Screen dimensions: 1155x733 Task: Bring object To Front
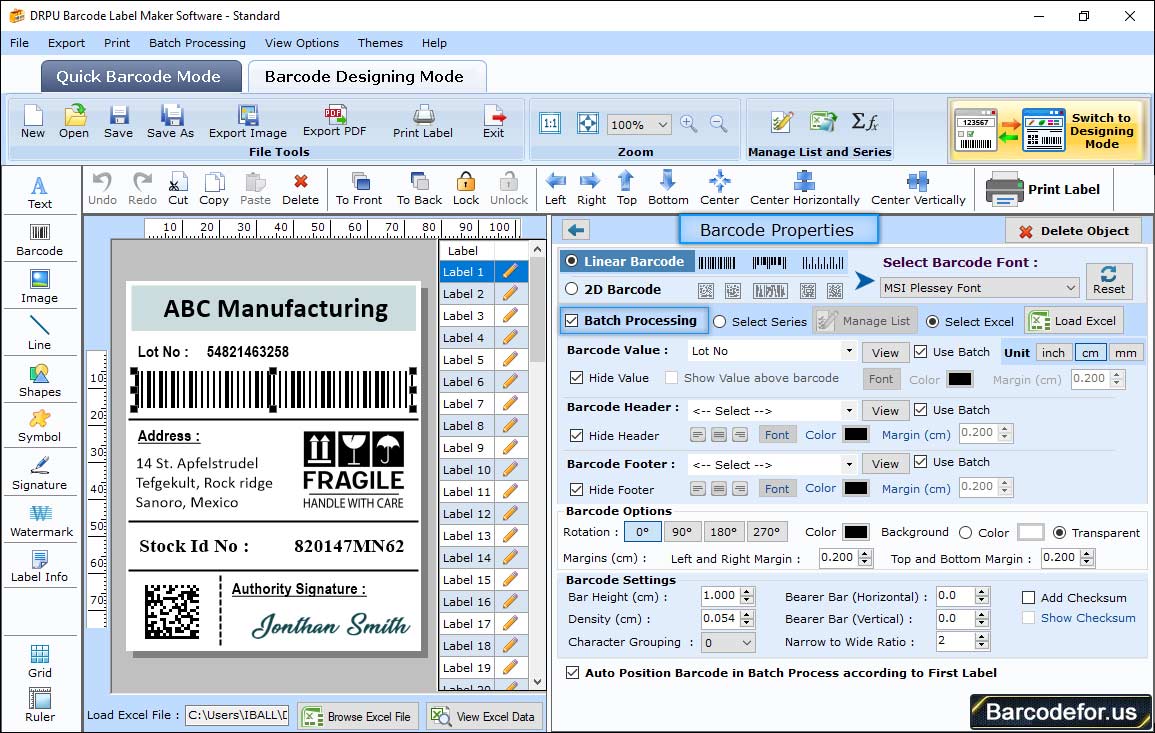coord(359,189)
